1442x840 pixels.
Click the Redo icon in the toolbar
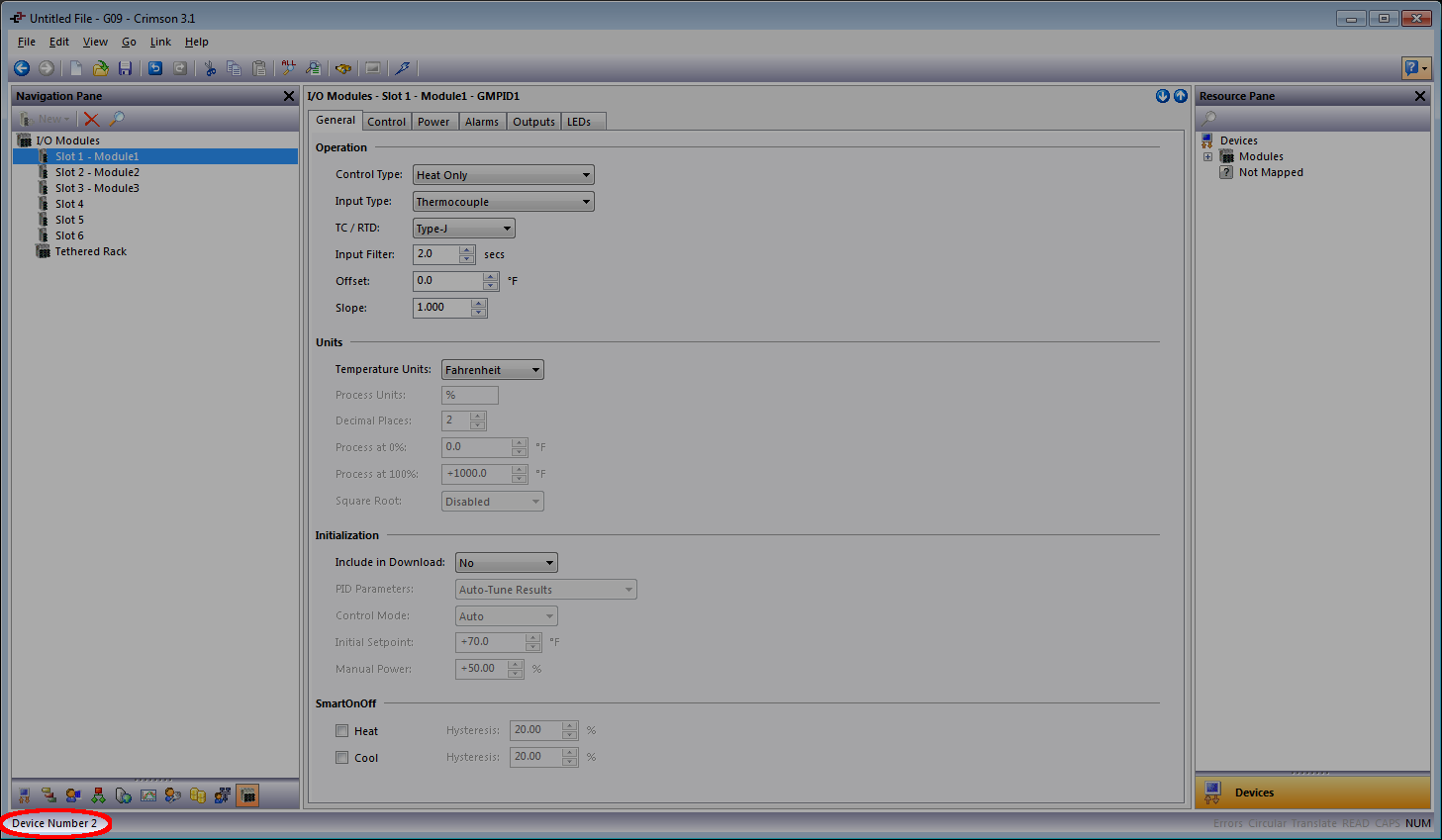[180, 68]
